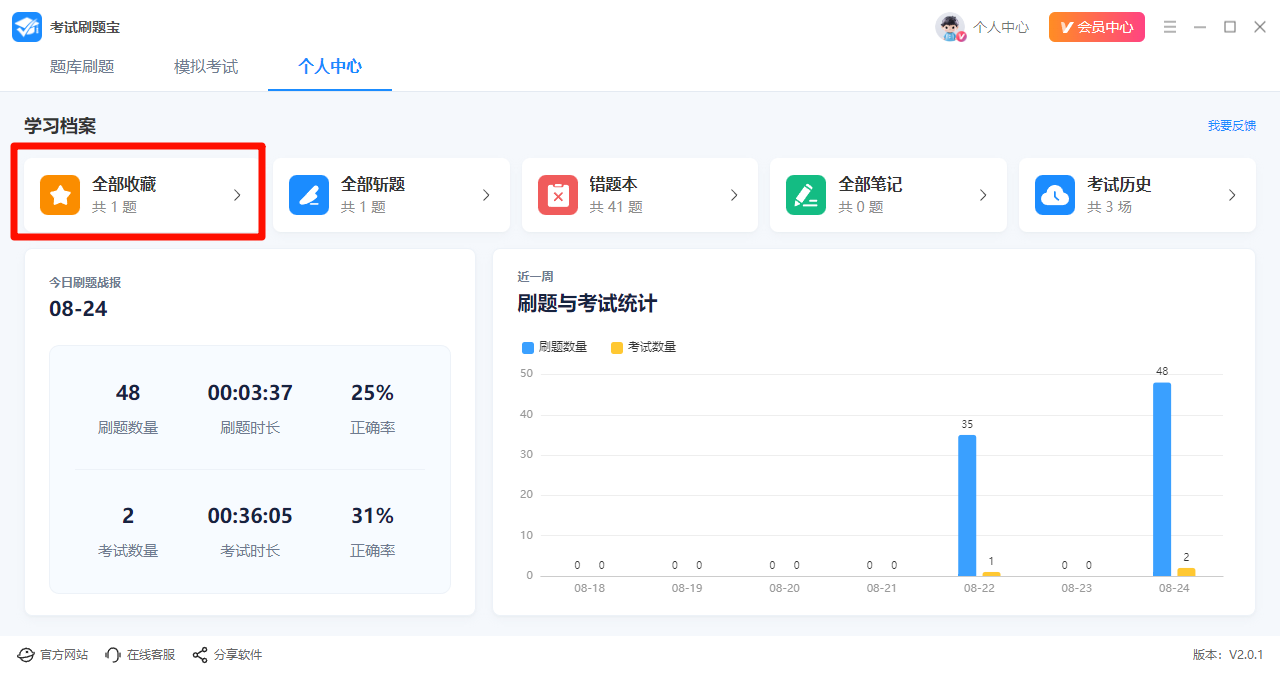
Task: Toggle the blue 刷题数量 legend swatch
Action: pos(528,347)
